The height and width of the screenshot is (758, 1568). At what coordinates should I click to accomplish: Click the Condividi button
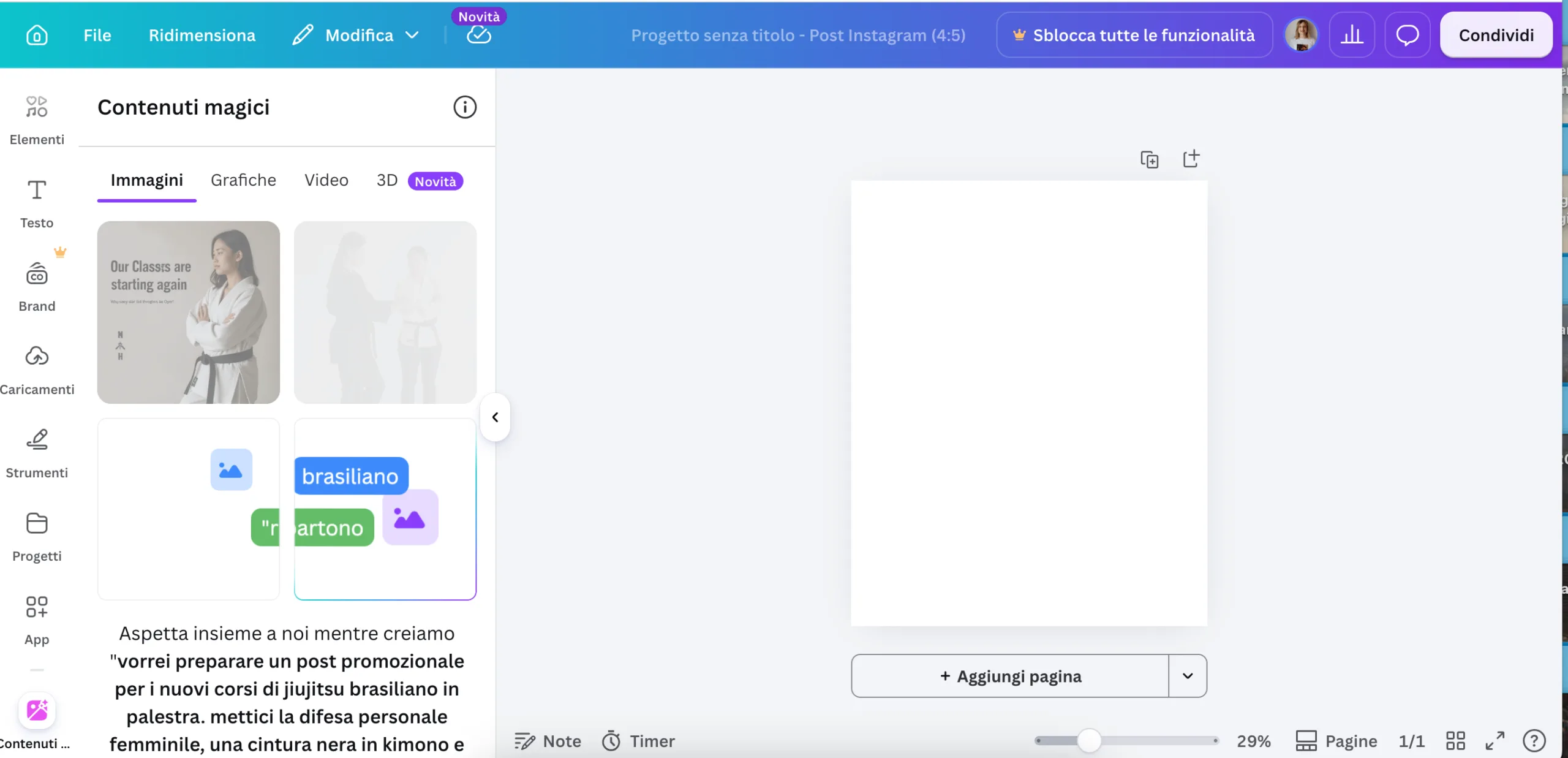coord(1496,35)
